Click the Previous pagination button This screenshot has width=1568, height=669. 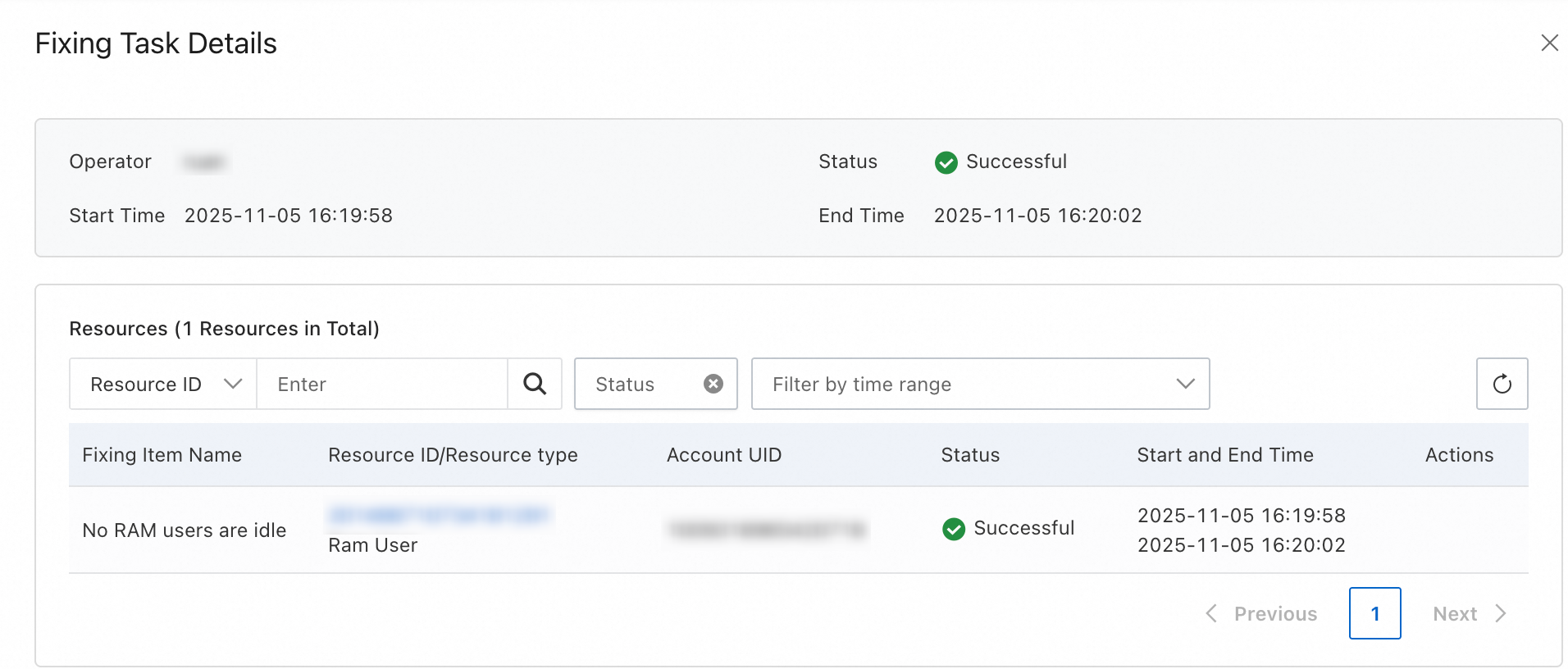pos(1275,613)
